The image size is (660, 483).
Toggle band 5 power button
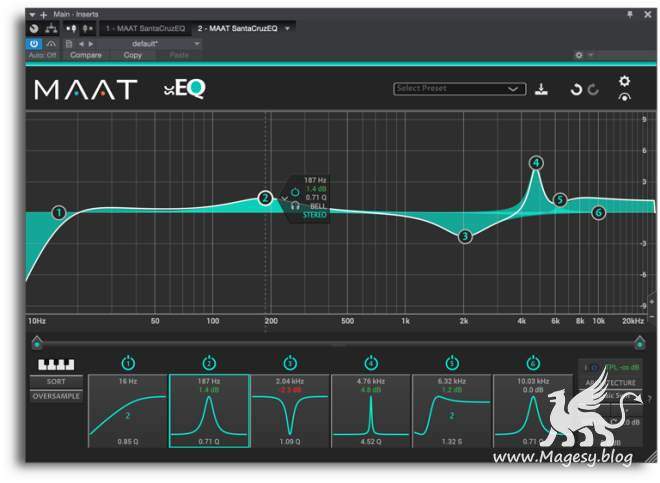452,363
